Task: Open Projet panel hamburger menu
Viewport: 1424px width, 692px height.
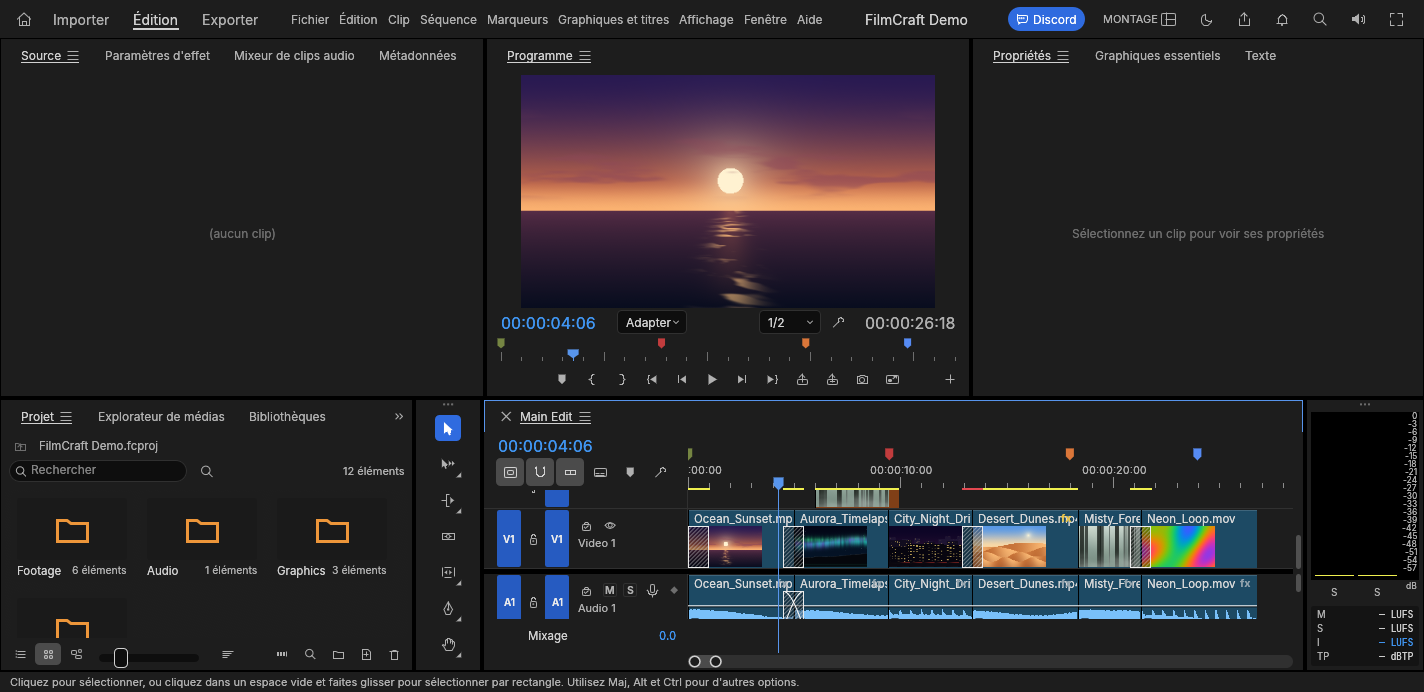Action: (66, 417)
